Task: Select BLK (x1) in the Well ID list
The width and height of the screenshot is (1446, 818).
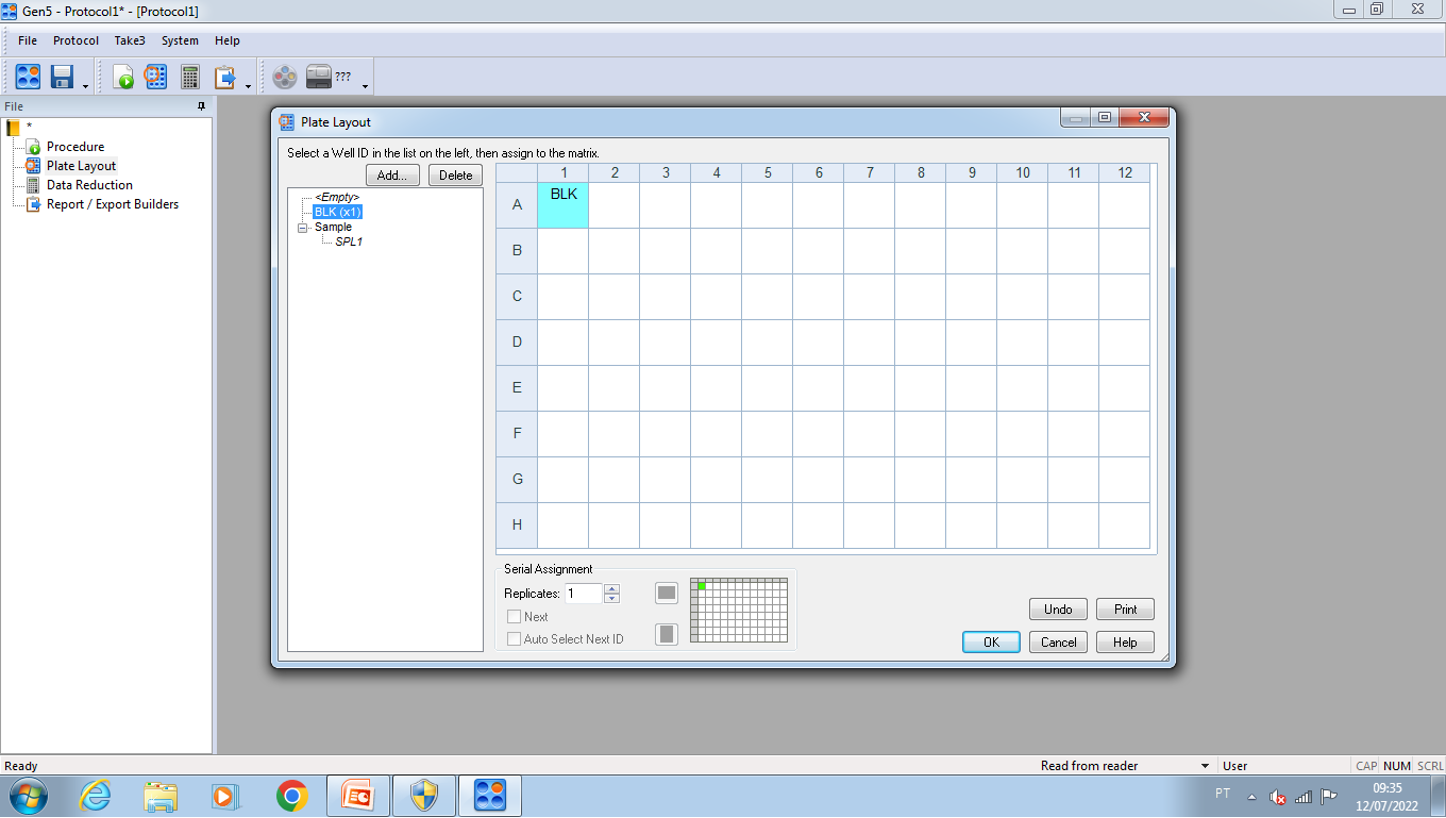Action: 337,212
